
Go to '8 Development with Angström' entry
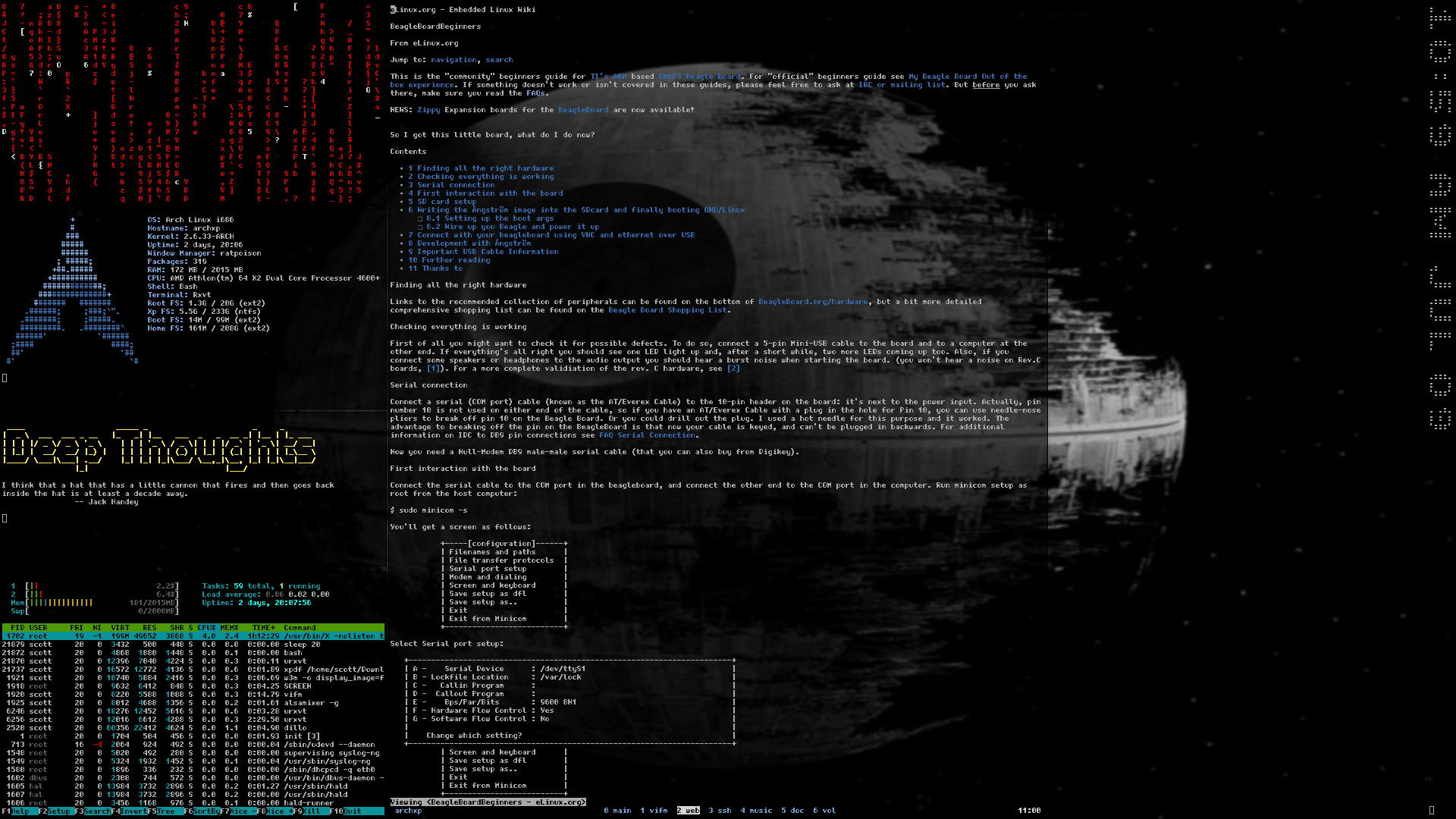pos(469,243)
